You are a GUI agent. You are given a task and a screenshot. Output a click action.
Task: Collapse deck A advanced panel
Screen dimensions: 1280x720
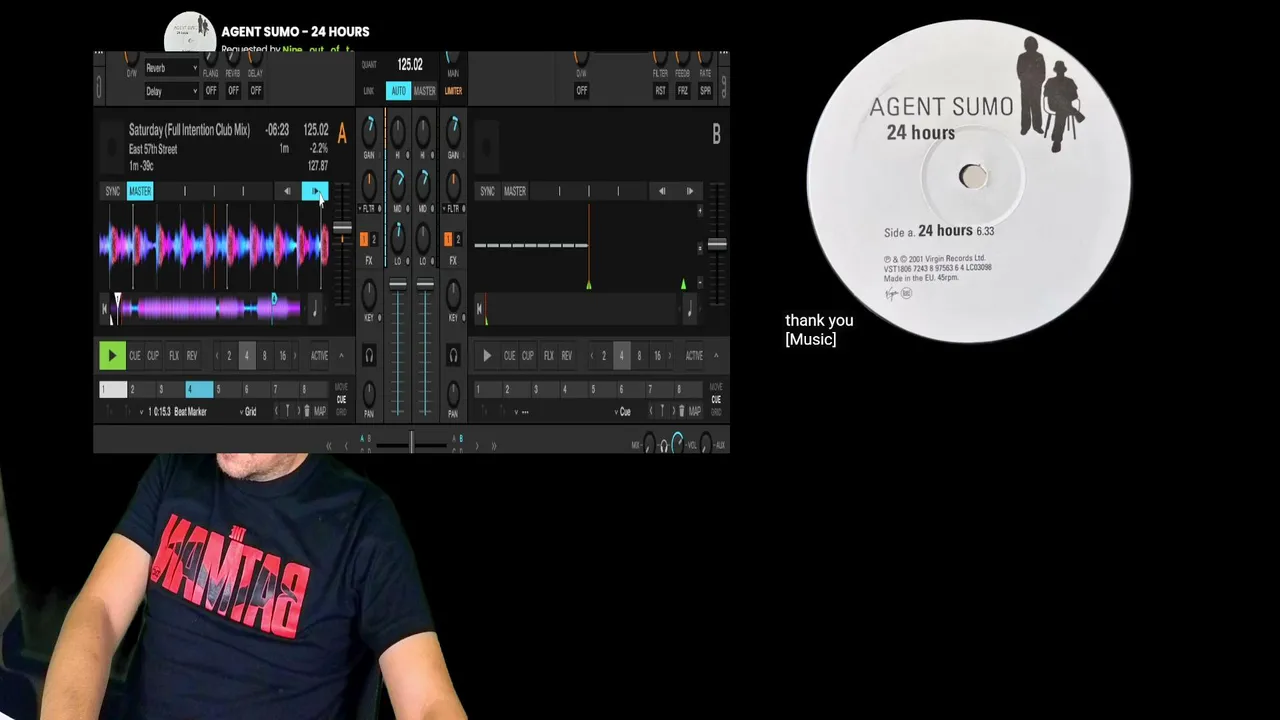pos(340,355)
